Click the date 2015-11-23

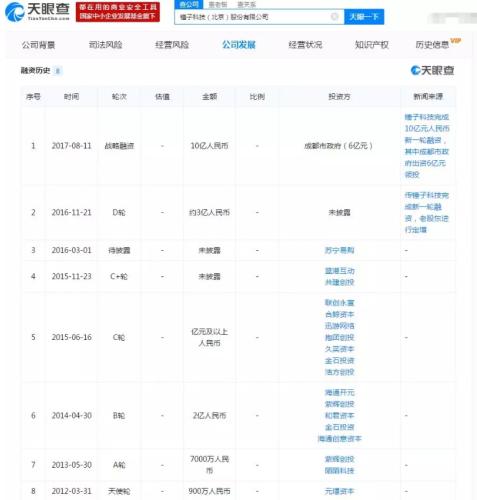point(71,276)
